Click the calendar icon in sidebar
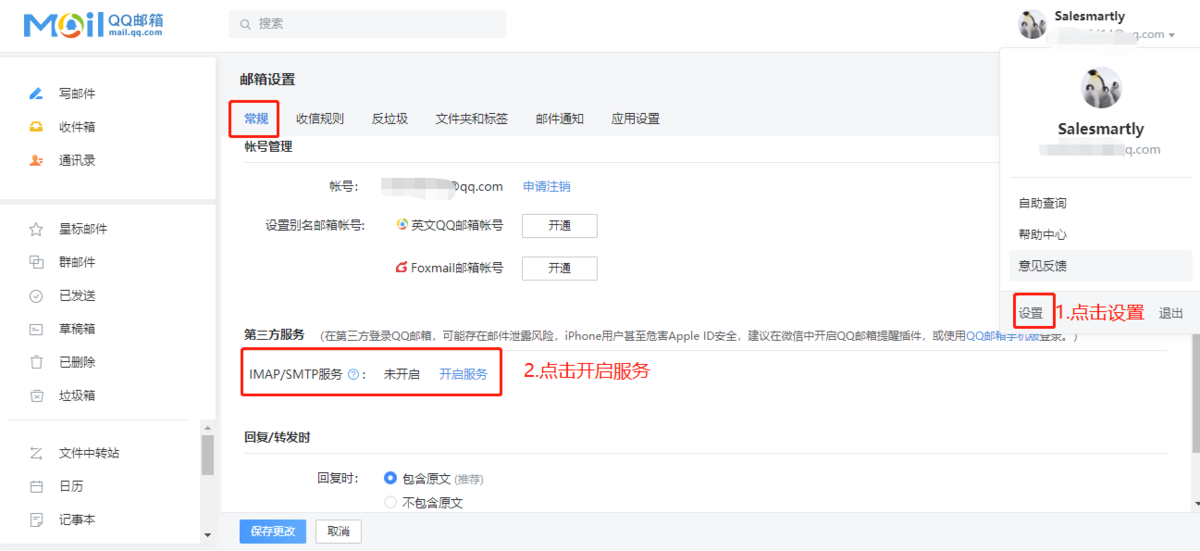 pos(36,486)
